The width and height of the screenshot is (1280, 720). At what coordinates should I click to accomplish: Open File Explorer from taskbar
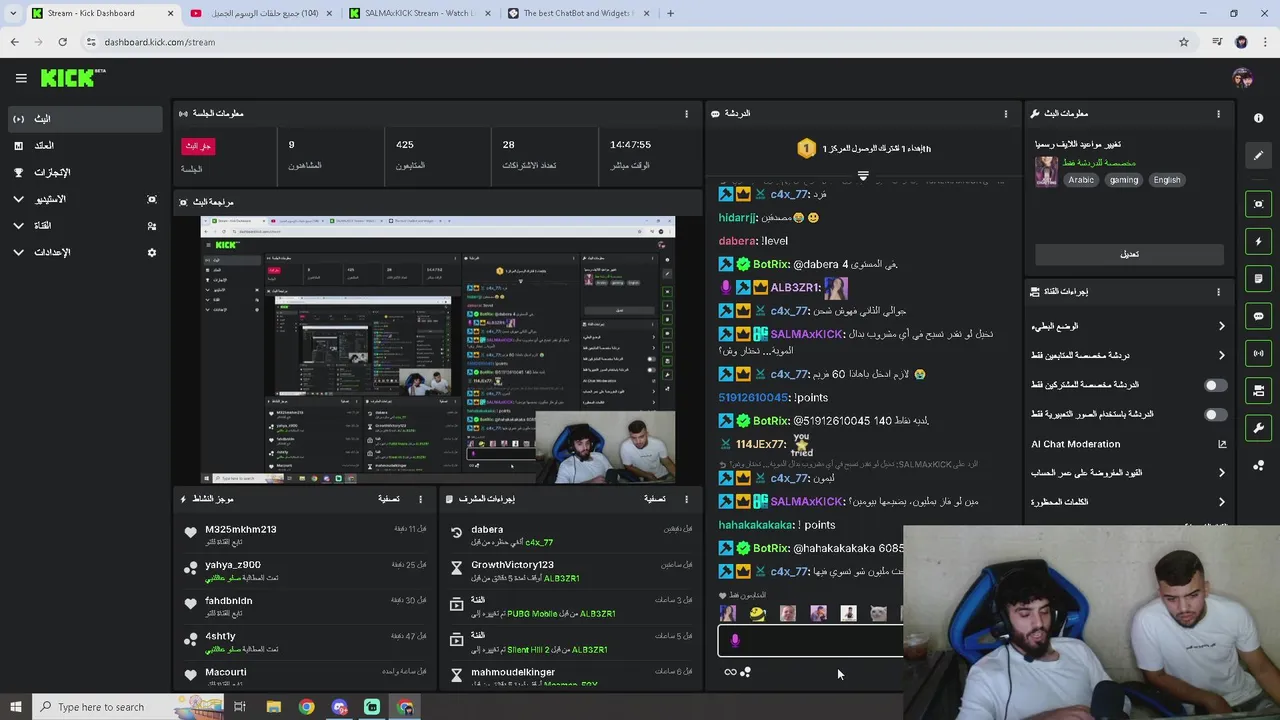pos(273,707)
